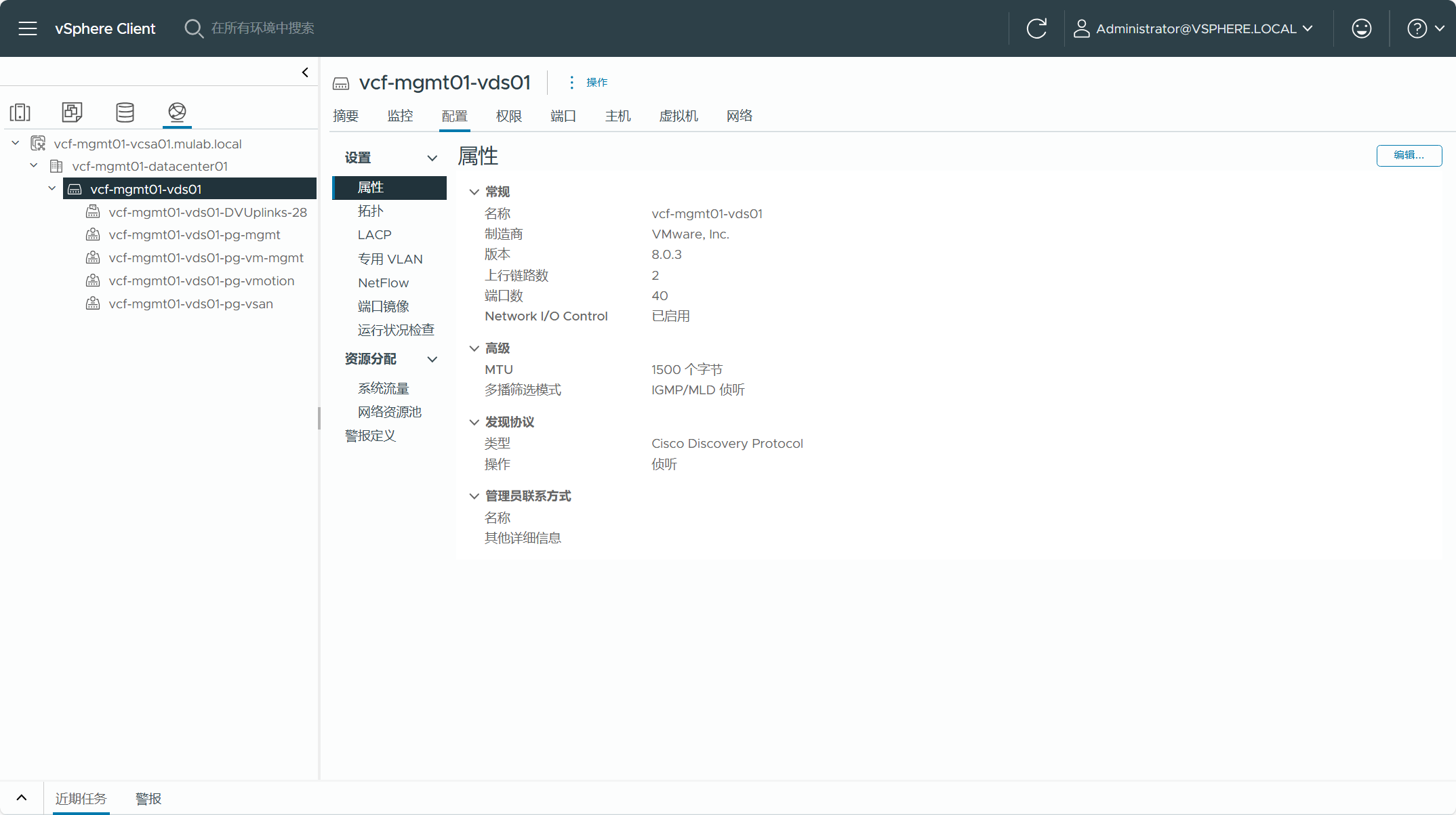Screen dimensions: 1456x815
Task: Switch to the 监控 tab
Action: 400,116
